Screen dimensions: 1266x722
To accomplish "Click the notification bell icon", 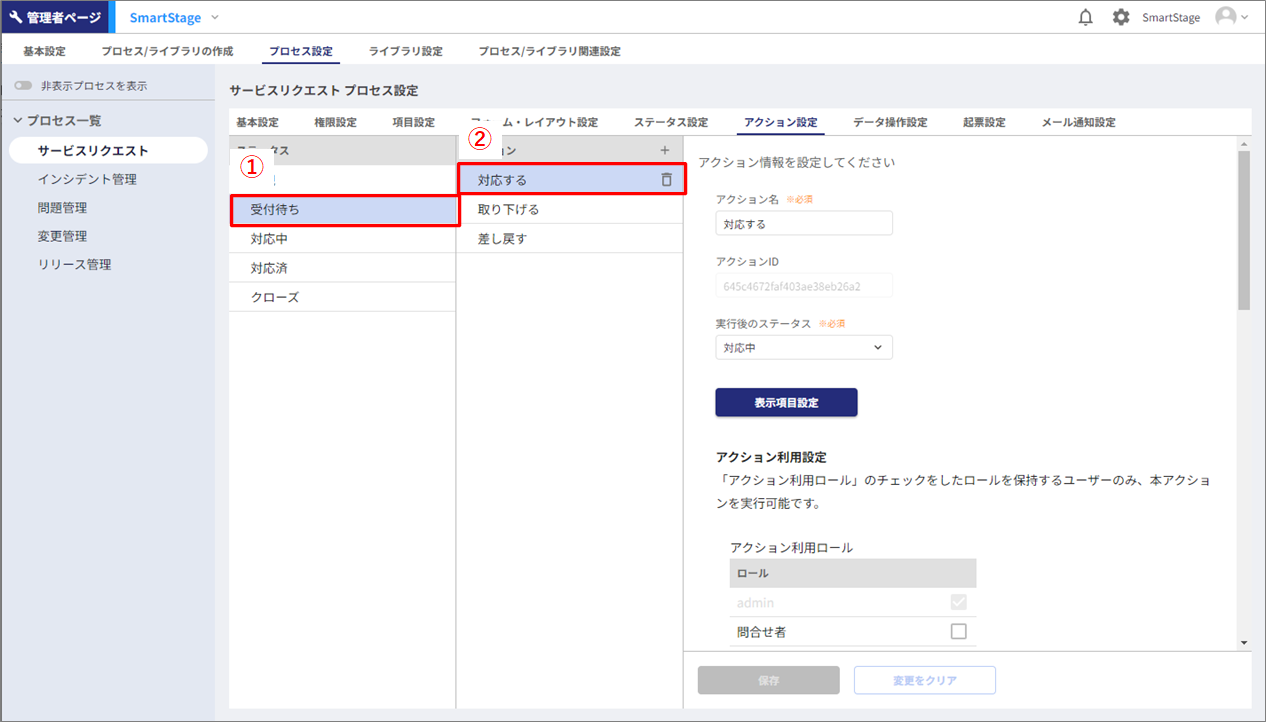I will (1086, 17).
